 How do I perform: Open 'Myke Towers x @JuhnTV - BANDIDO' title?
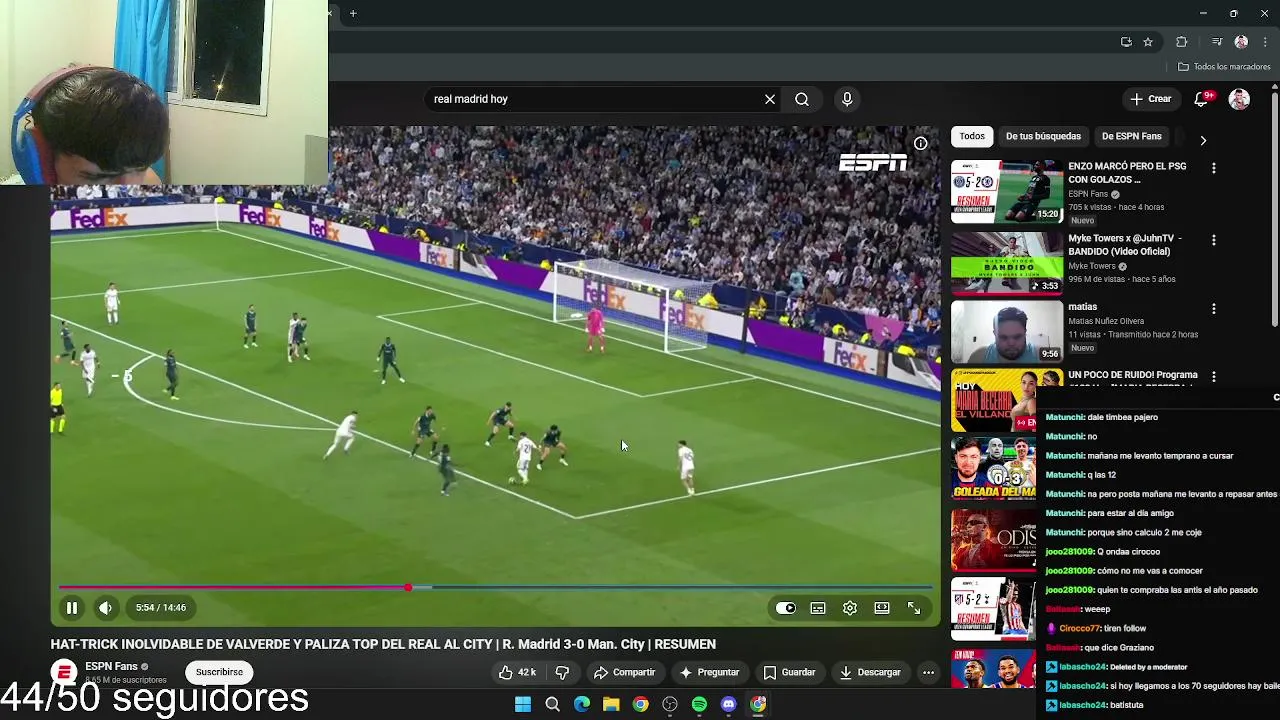[x=1125, y=245]
